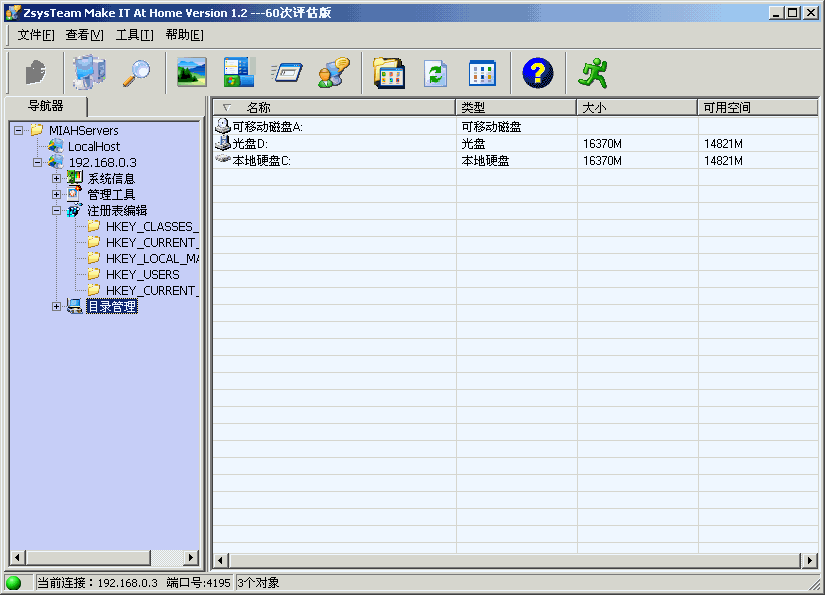Expand the 系统信息 tree node
Viewport: 825px width, 595px height.
(x=57, y=179)
